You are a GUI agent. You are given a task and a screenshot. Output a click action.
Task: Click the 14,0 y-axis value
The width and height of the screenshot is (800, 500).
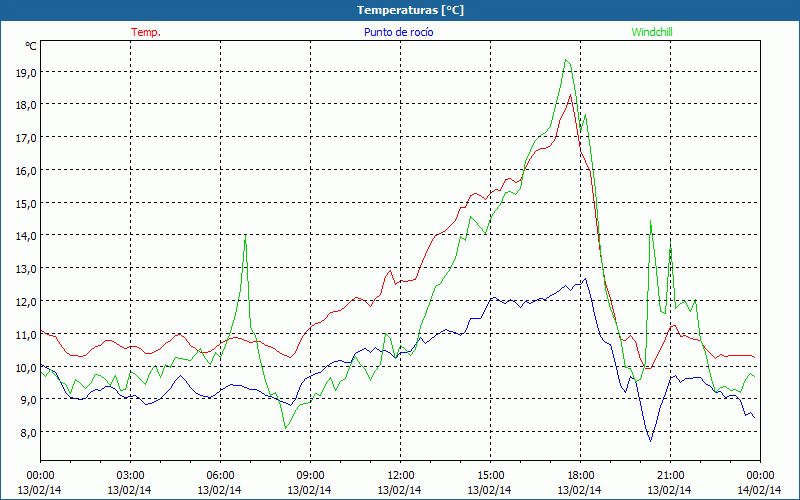[26, 236]
